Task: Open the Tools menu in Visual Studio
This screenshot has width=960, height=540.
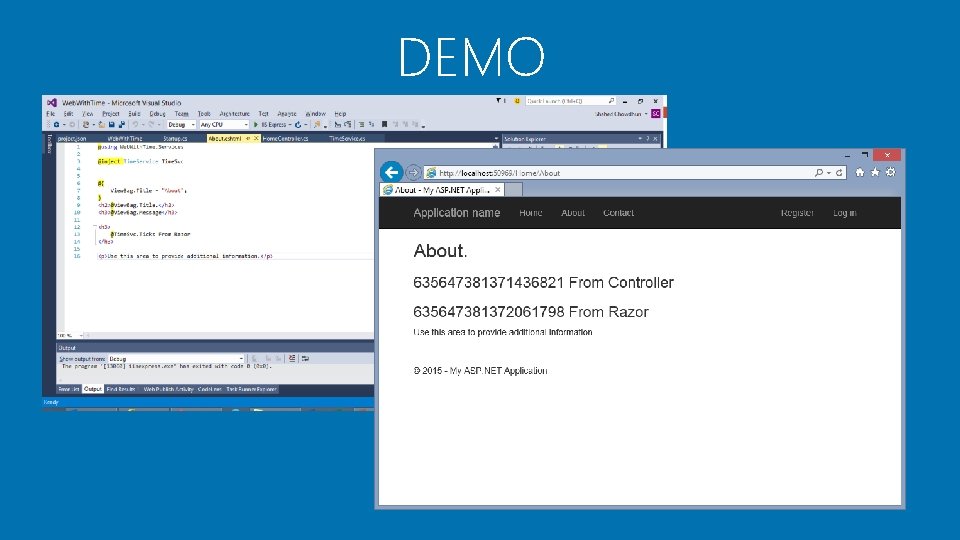Action: [x=204, y=114]
